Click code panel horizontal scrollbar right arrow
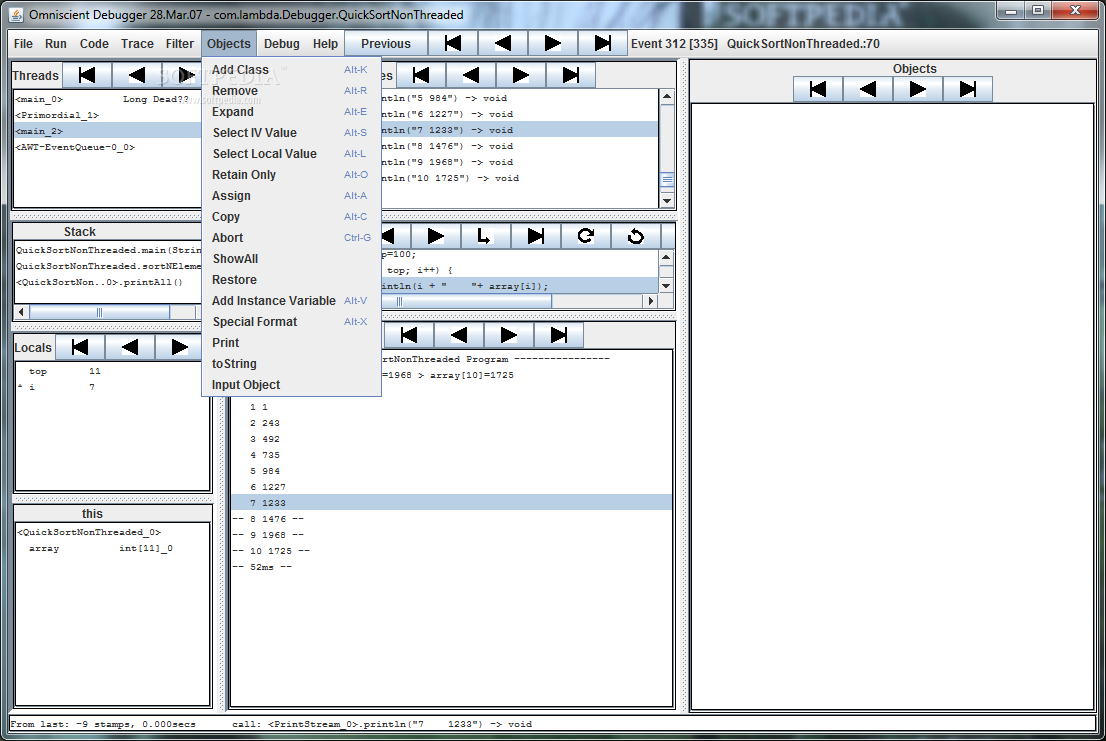This screenshot has width=1106, height=741. [650, 301]
